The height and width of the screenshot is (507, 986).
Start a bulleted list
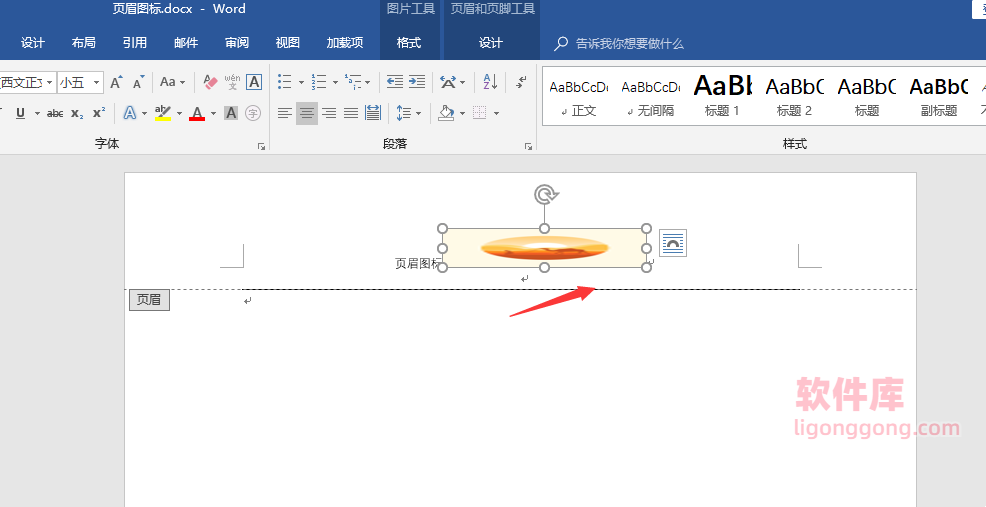(285, 82)
